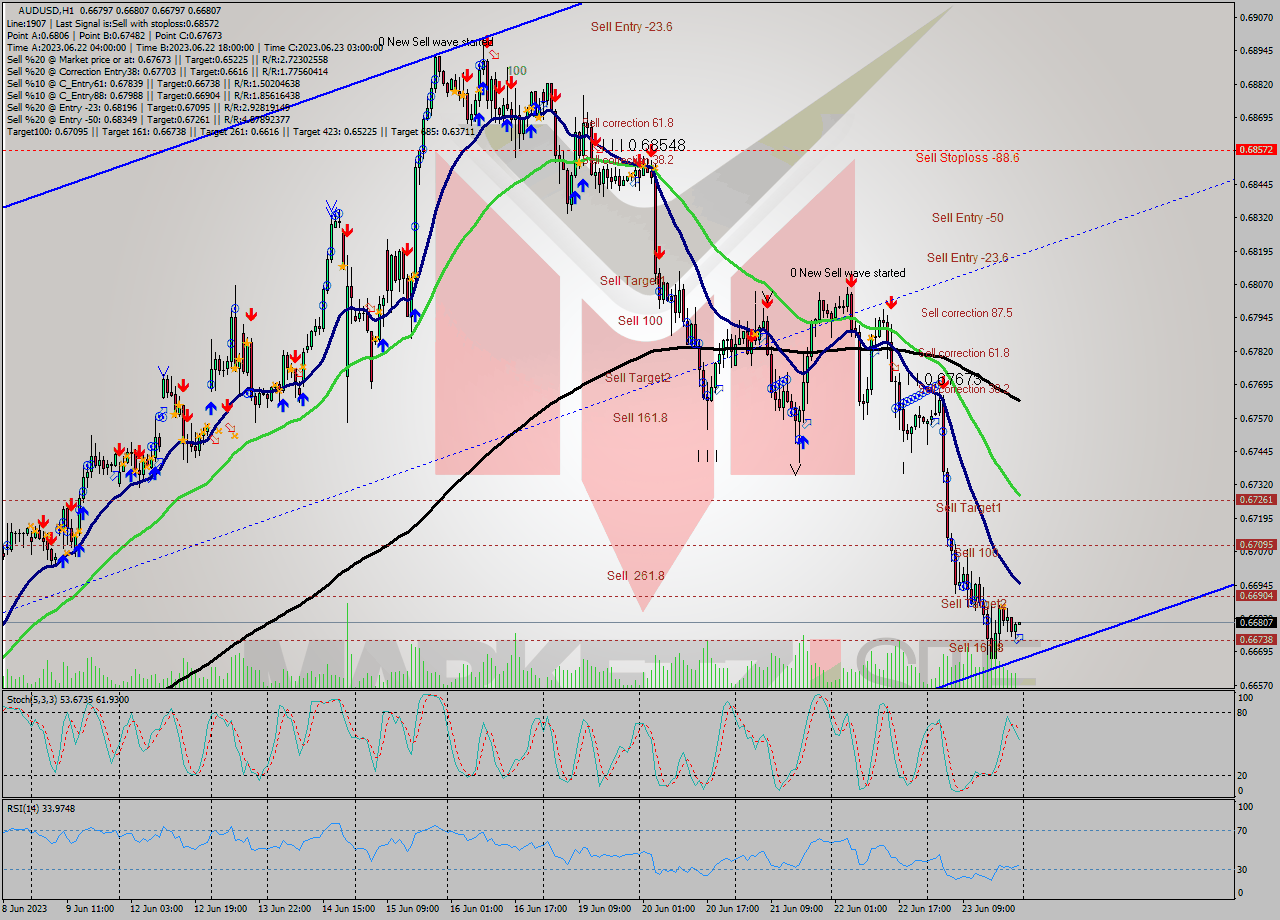This screenshot has height=920, width=1280.
Task: Click the '16 Jun 17:00' time label
Action: 540,909
